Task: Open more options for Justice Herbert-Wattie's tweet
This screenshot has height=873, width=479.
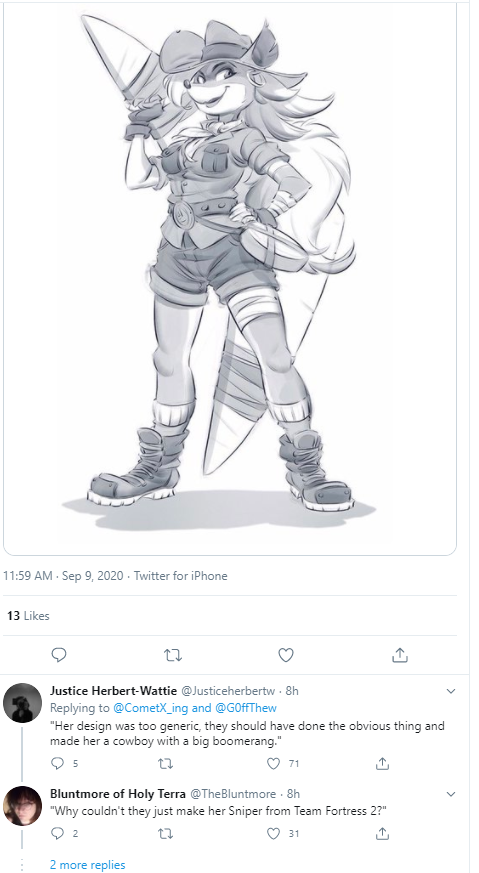Action: pyautogui.click(x=451, y=691)
